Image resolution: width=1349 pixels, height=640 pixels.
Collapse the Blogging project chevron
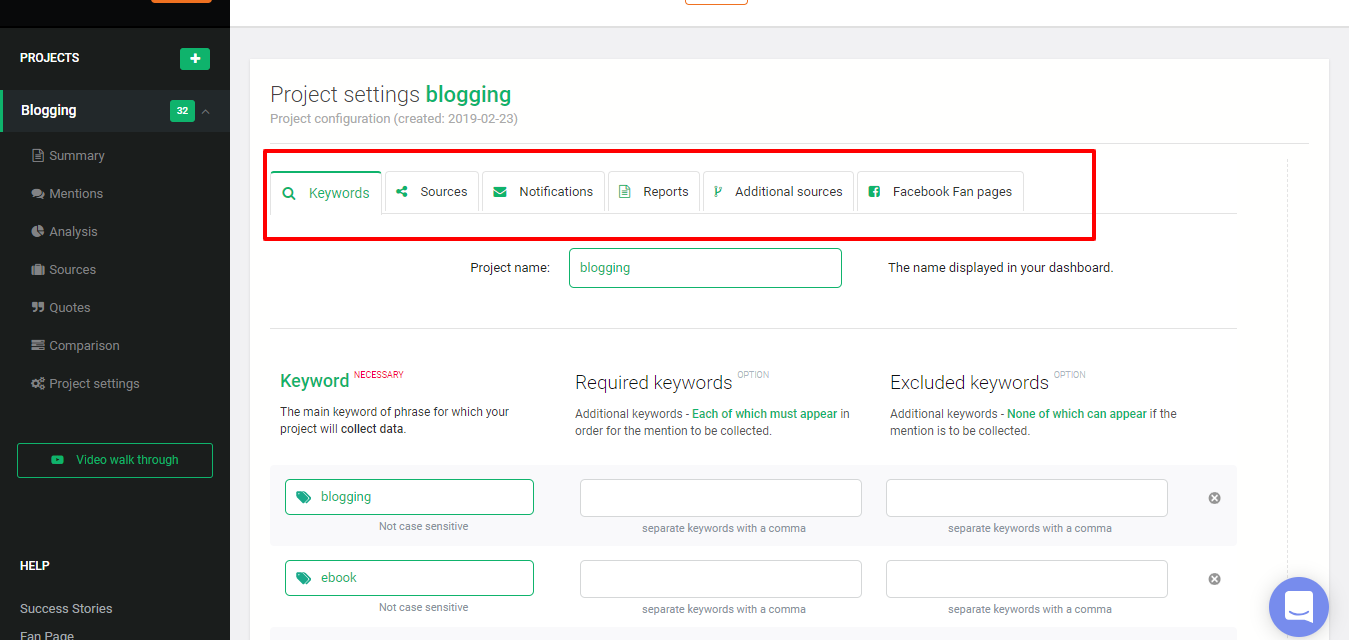pyautogui.click(x=206, y=111)
